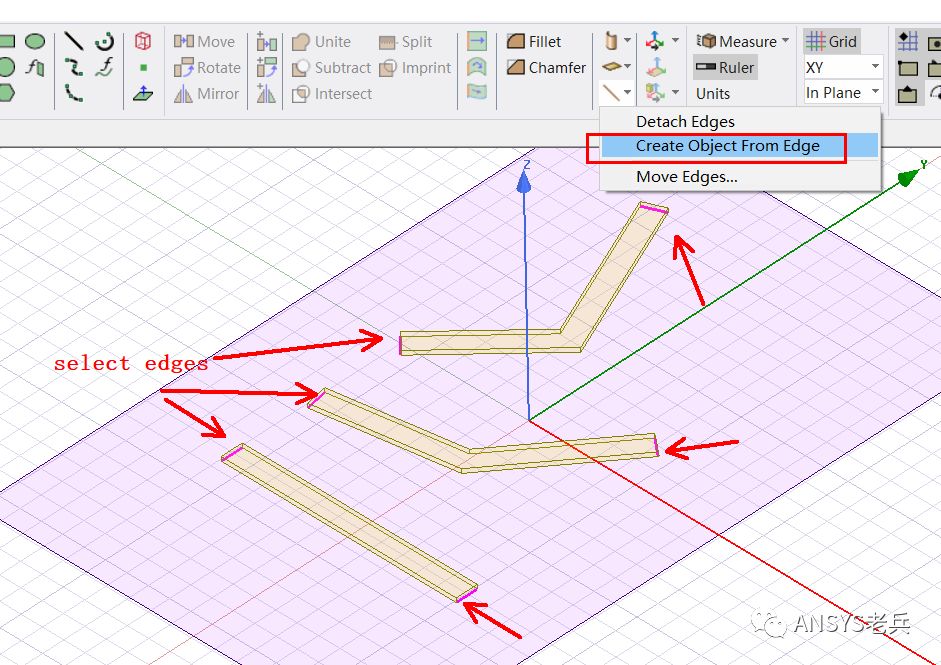Click the edge-selection line icon
The width and height of the screenshot is (941, 665).
pyautogui.click(x=611, y=92)
